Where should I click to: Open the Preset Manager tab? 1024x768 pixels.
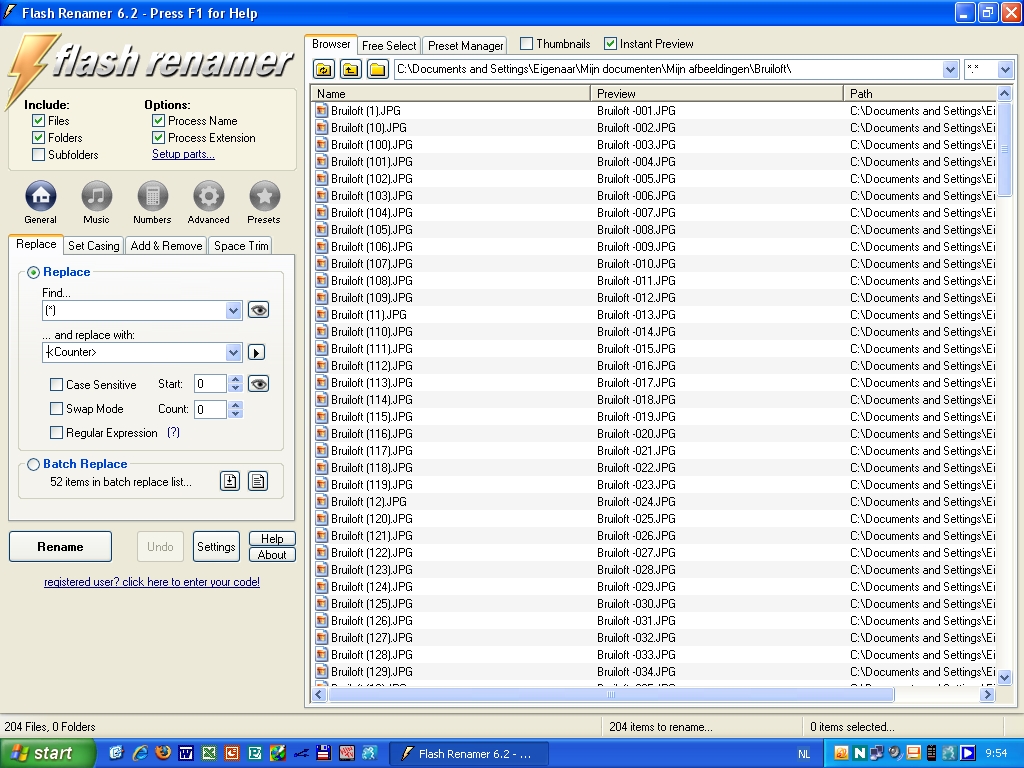coord(466,46)
